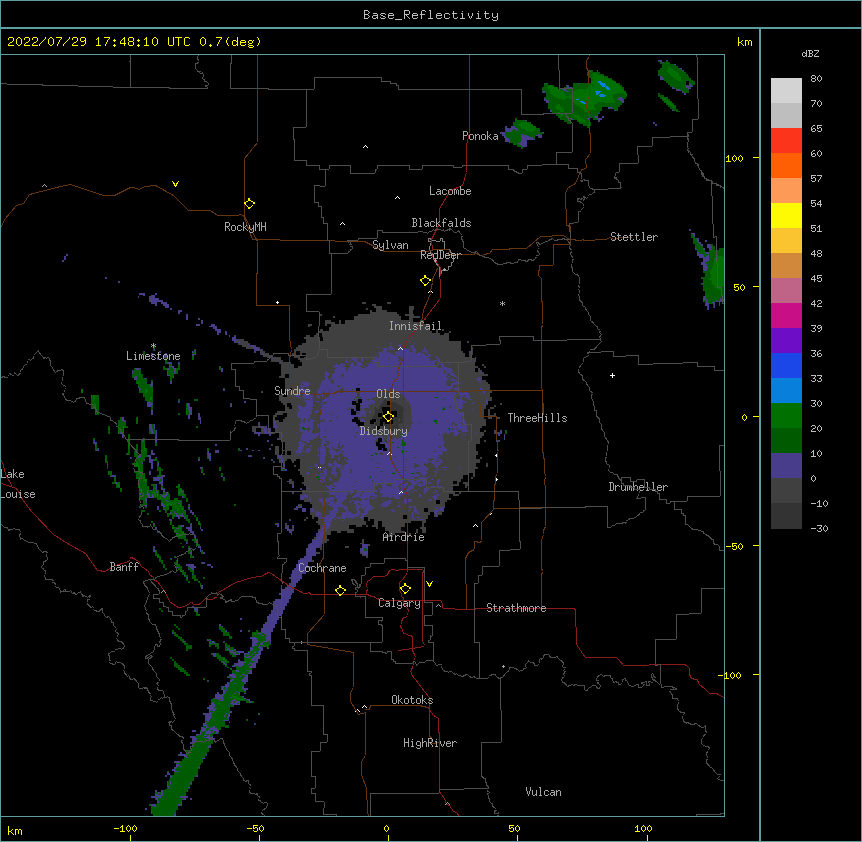Viewport: 862px width, 842px height.
Task: Select the light gray 70-80 dBZ swatch
Action: 786,90
